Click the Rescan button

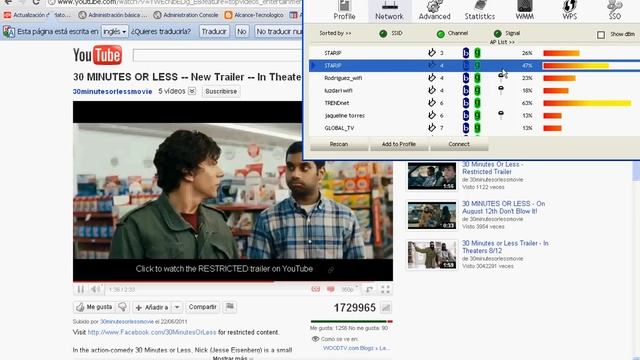(339, 144)
